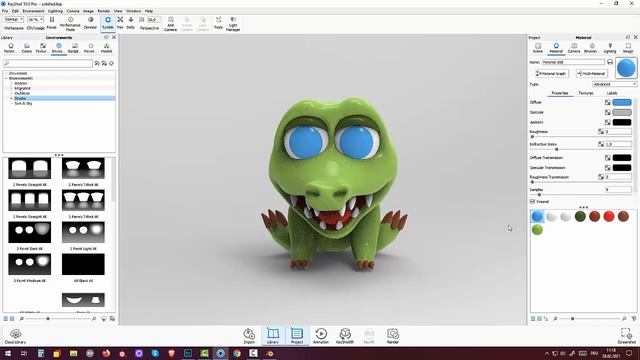Open the Render menu
Image resolution: width=640 pixels, height=360 pixels.
[x=104, y=11]
